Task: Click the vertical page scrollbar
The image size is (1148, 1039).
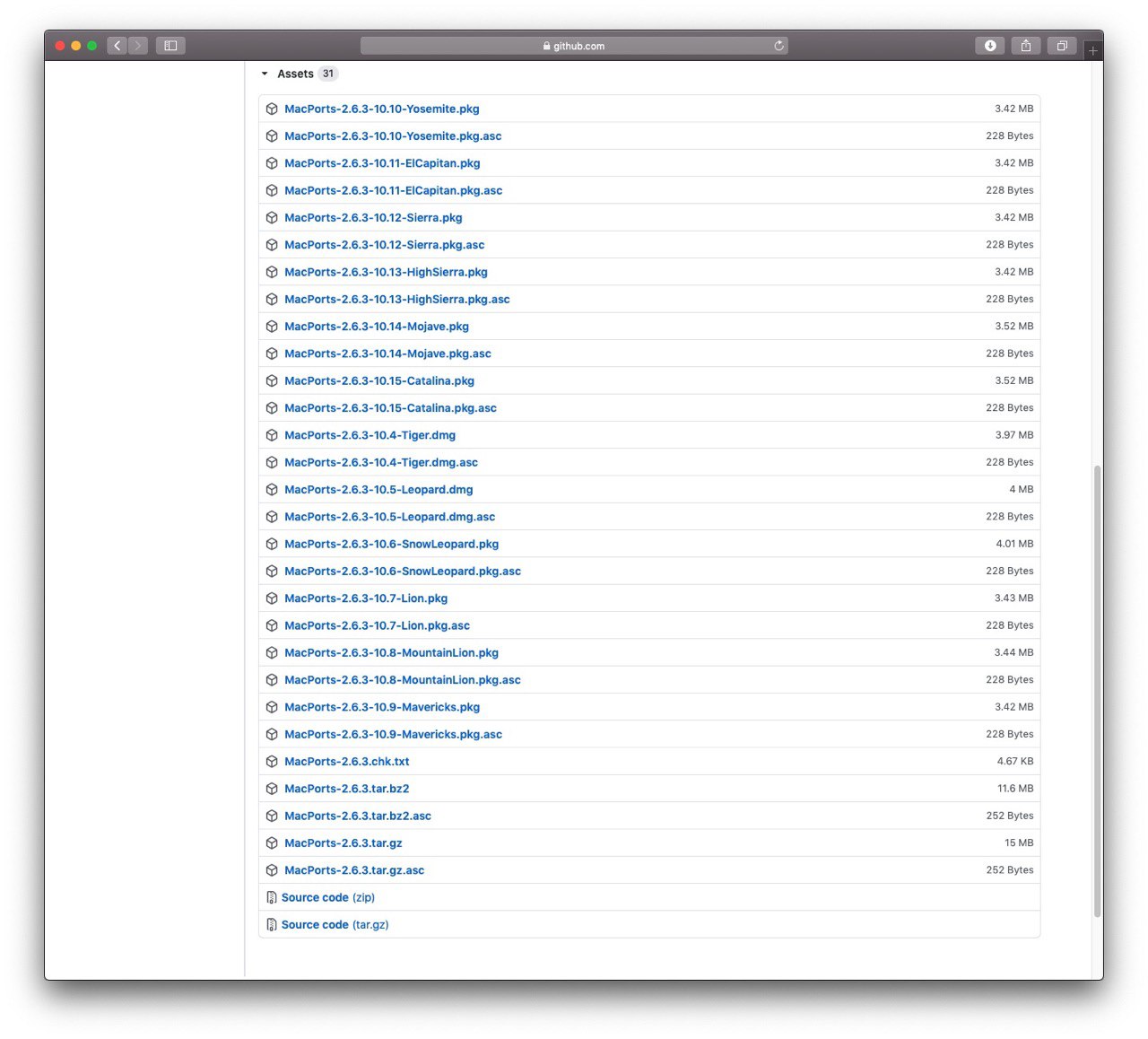Action: pyautogui.click(x=1097, y=691)
